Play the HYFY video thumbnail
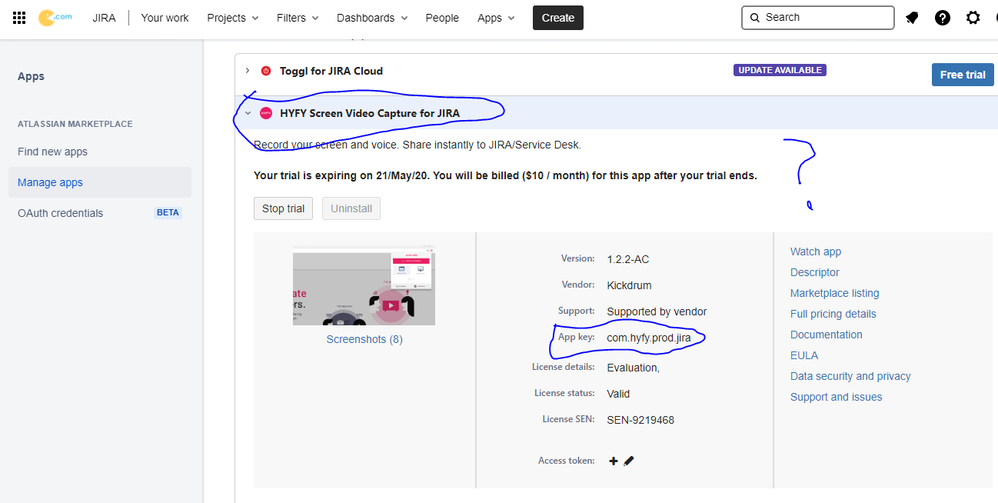Screen dimensions: 998x503 tap(391, 306)
